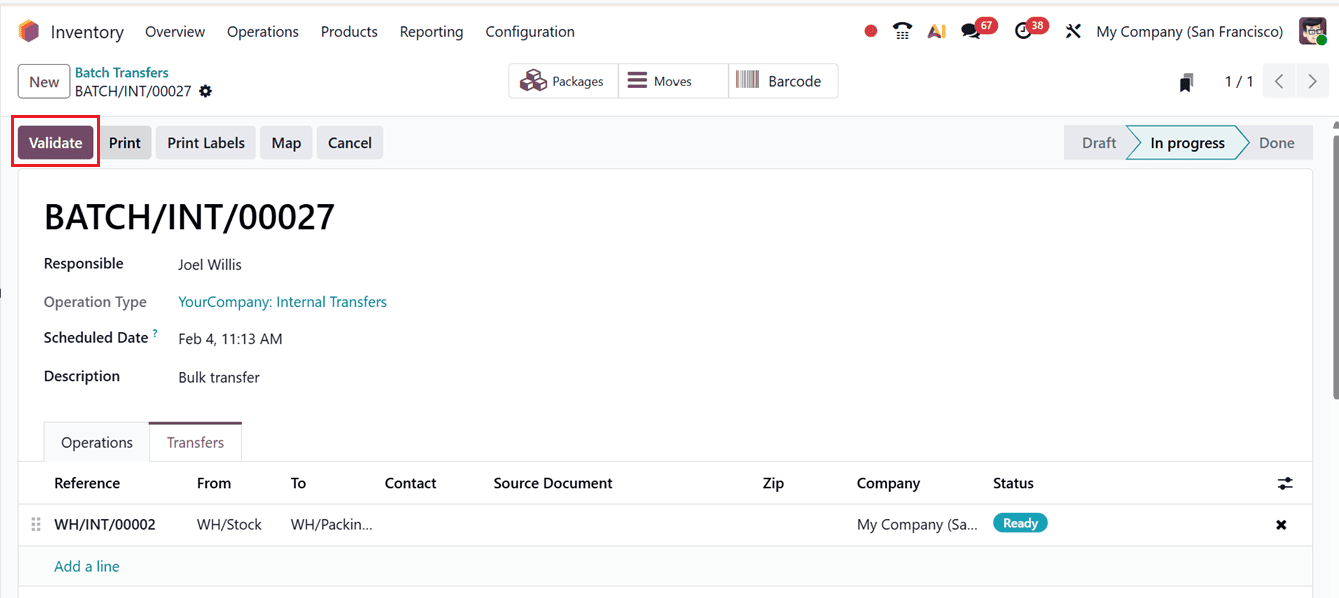Remove WH/INT/00002 using the x icon
This screenshot has width=1339, height=598.
click(x=1281, y=523)
